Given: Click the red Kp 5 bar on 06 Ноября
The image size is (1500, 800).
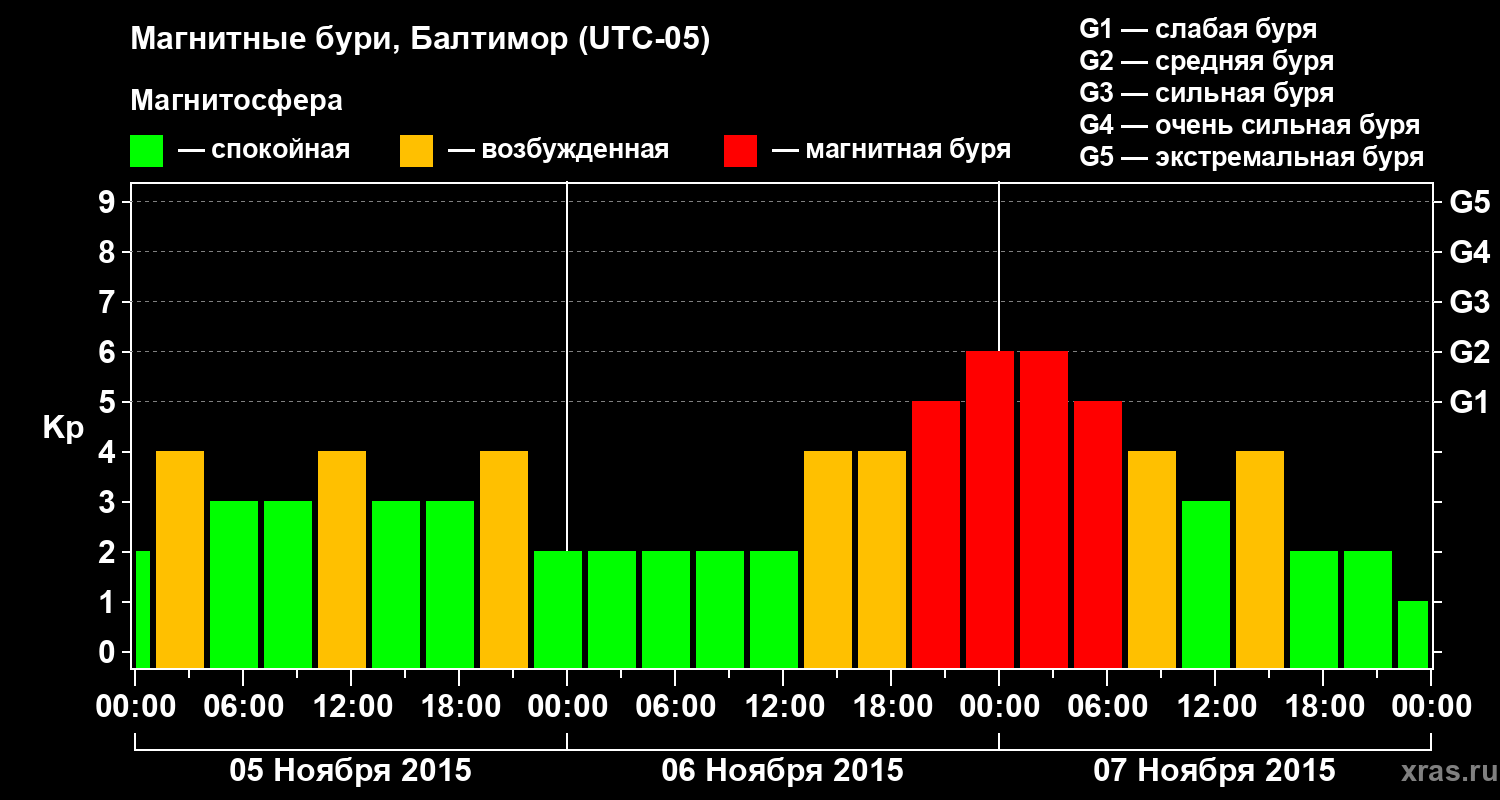Looking at the screenshot, I should point(936,534).
